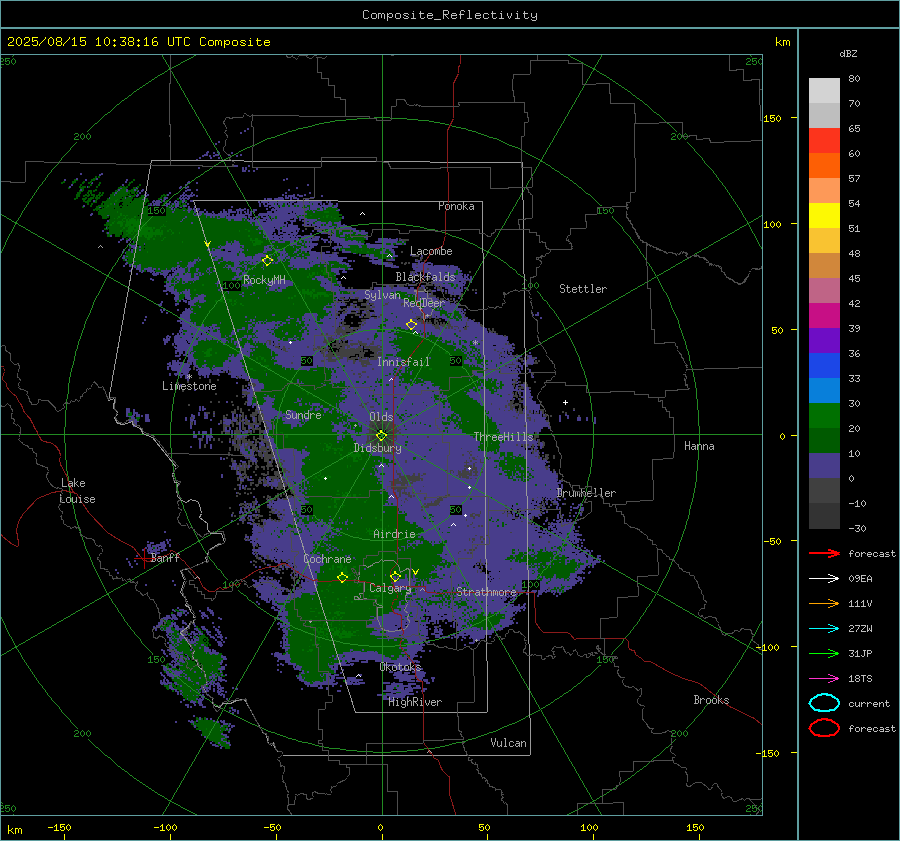Click the '27ZW' legend label text

pos(860,629)
